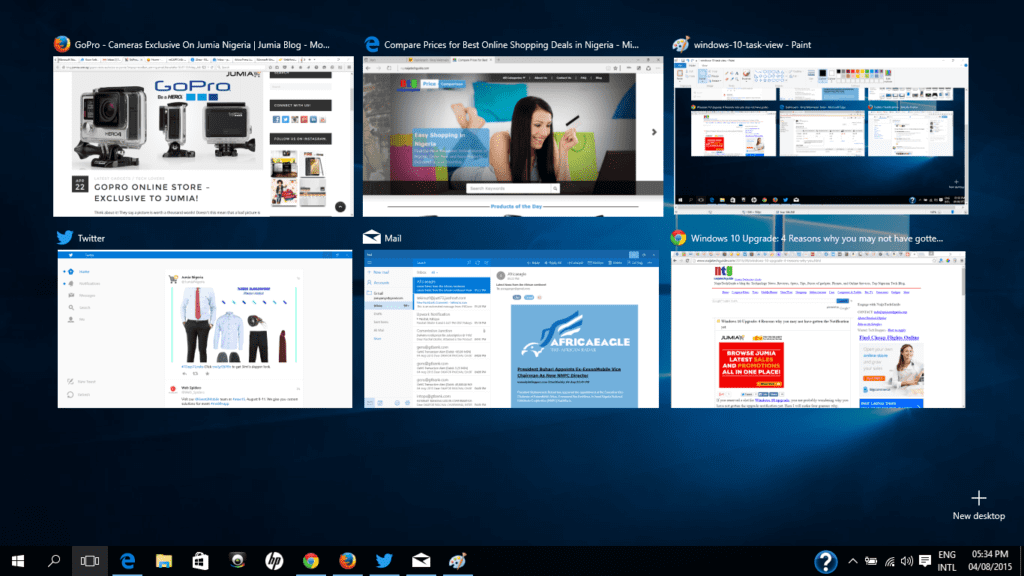This screenshot has width=1024, height=576.
Task: Switch to the windows-10-task-view Paint window
Action: [821, 136]
